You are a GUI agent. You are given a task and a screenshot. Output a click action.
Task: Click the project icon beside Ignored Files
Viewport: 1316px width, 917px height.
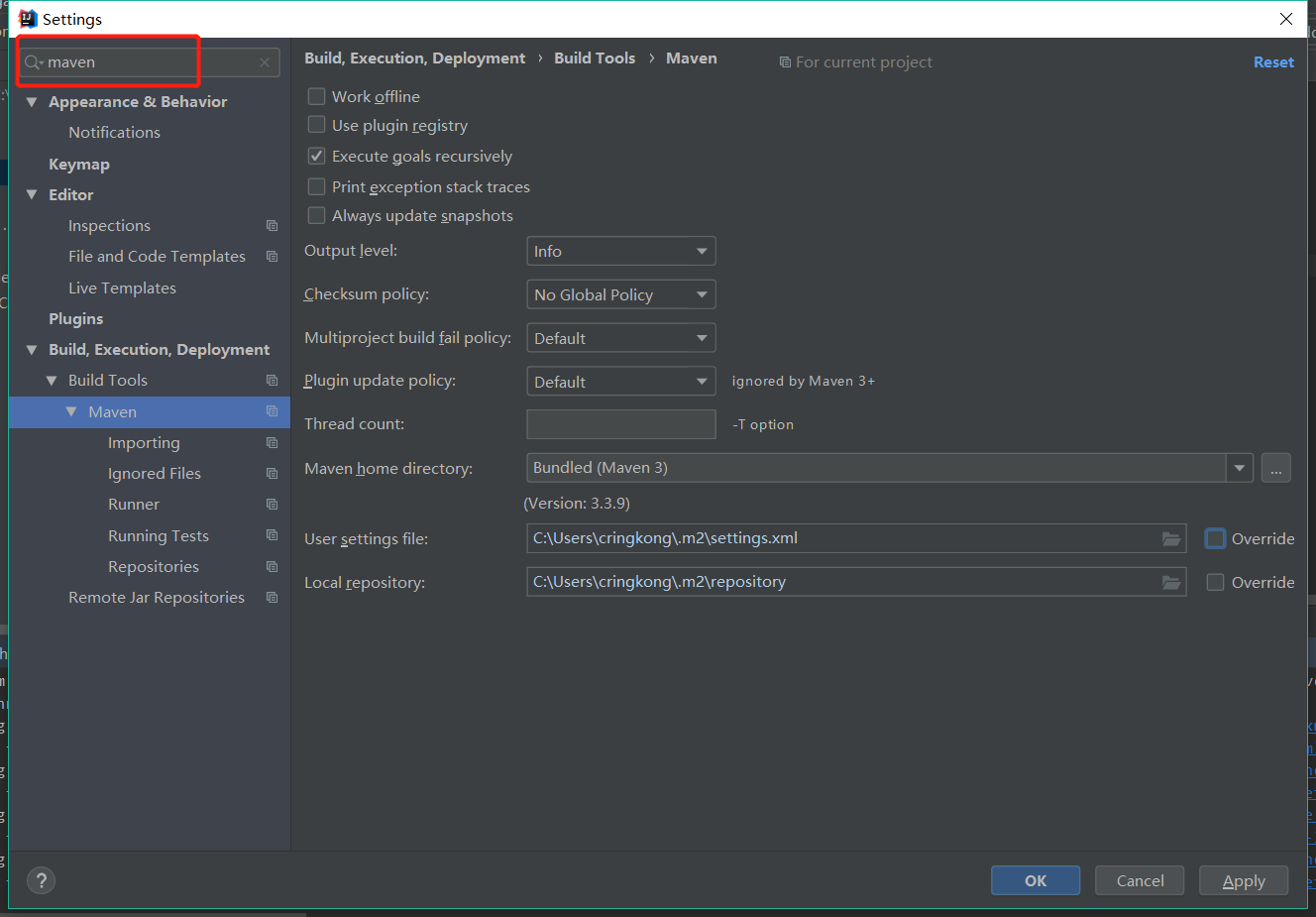coord(272,474)
